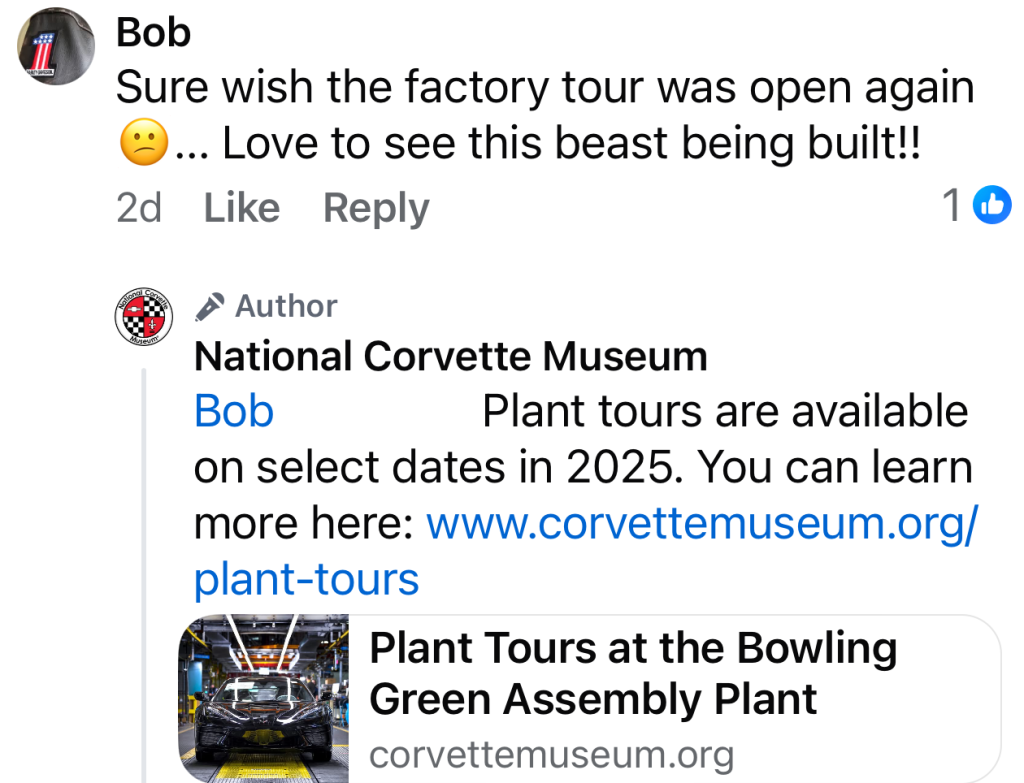
Task: Like Bob's comment
Action: pyautogui.click(x=241, y=208)
